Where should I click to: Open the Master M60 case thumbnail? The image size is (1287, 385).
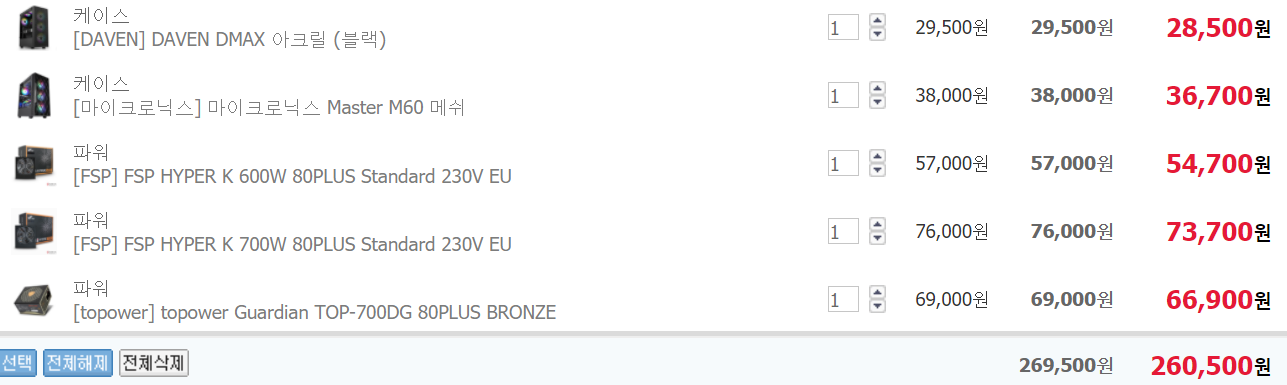click(x=34, y=96)
